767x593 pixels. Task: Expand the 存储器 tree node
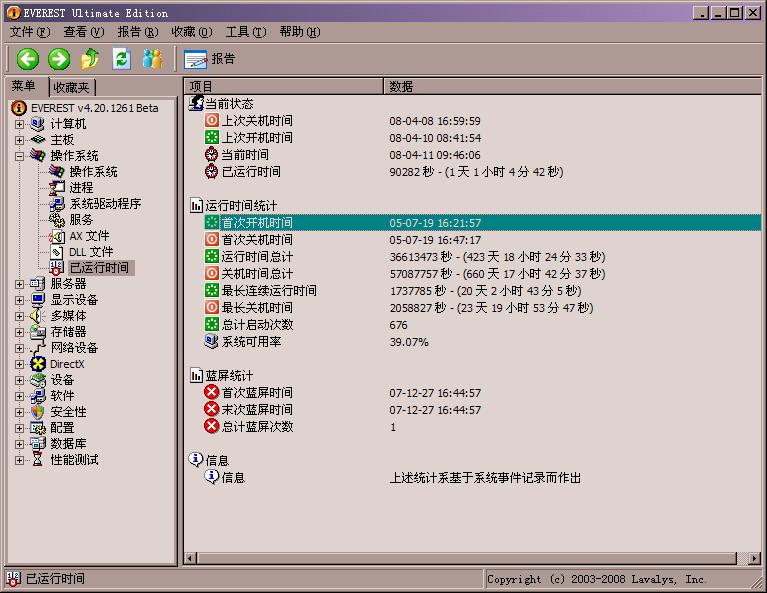[x=19, y=332]
